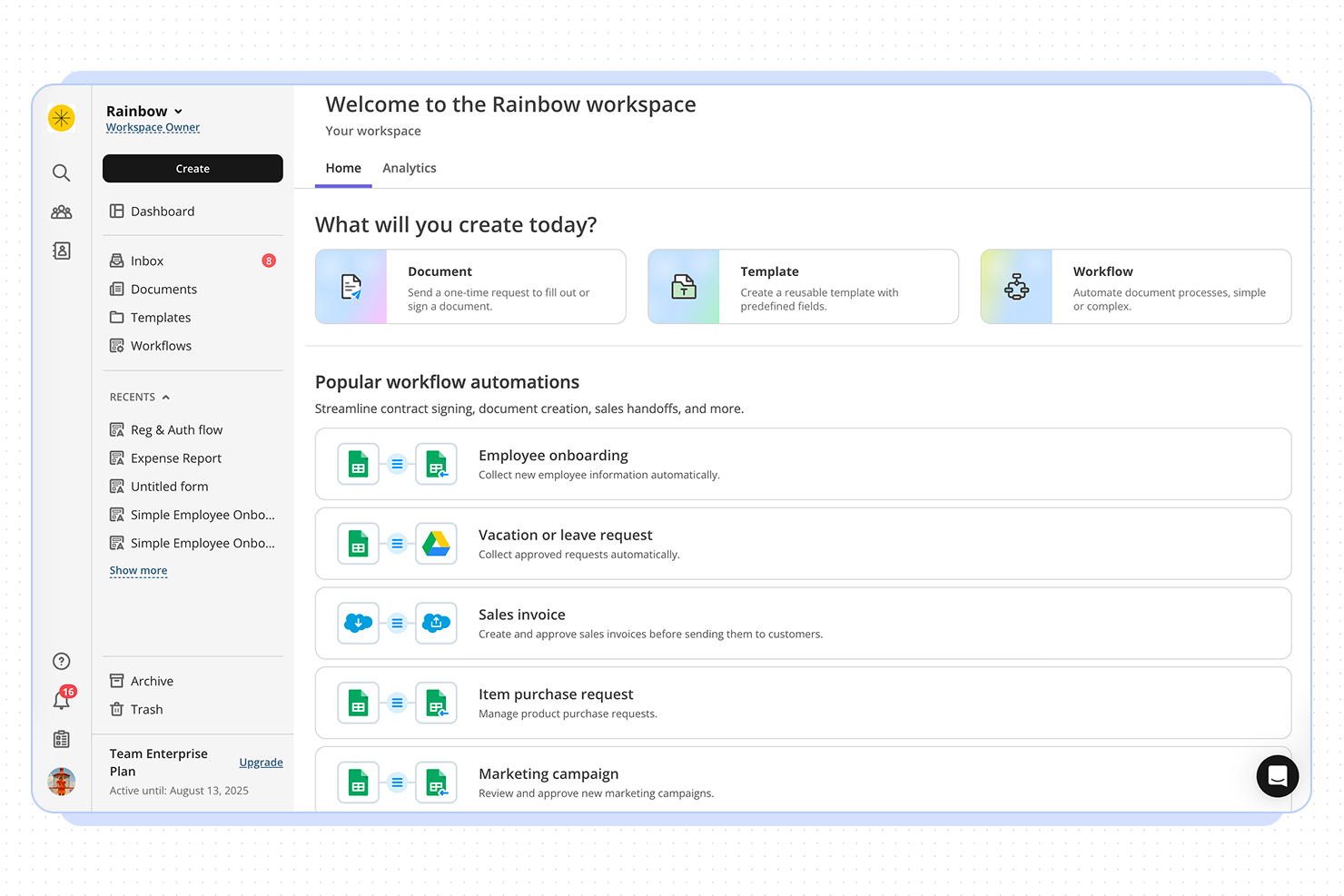Check notifications via the bell icon
1344x896 pixels.
(61, 700)
